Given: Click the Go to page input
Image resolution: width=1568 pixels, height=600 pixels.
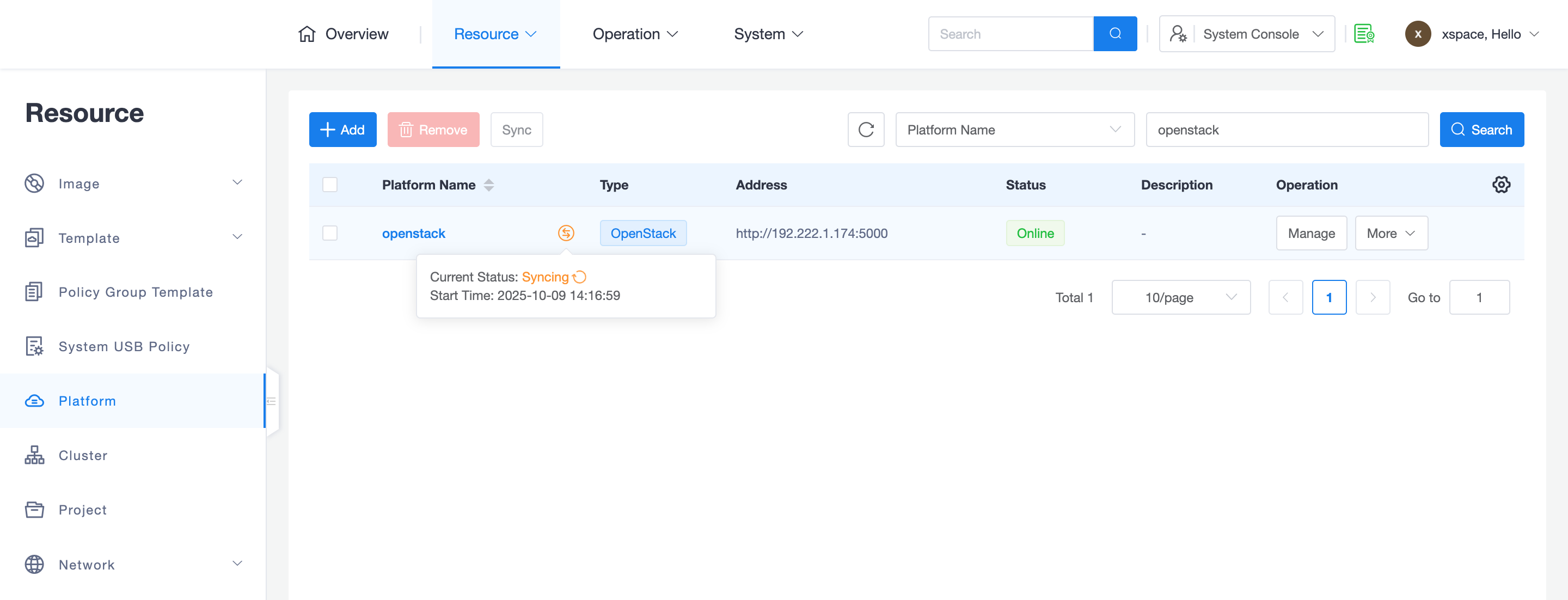Looking at the screenshot, I should (1478, 298).
